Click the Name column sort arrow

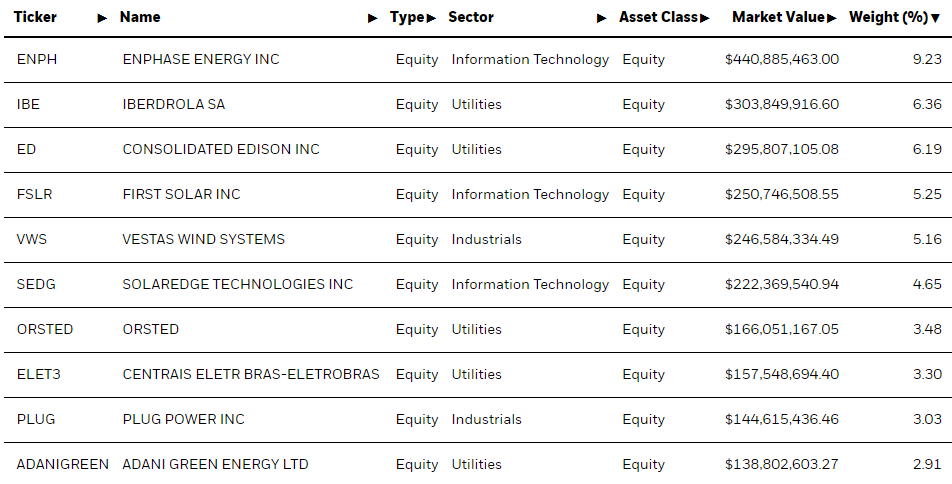point(373,18)
